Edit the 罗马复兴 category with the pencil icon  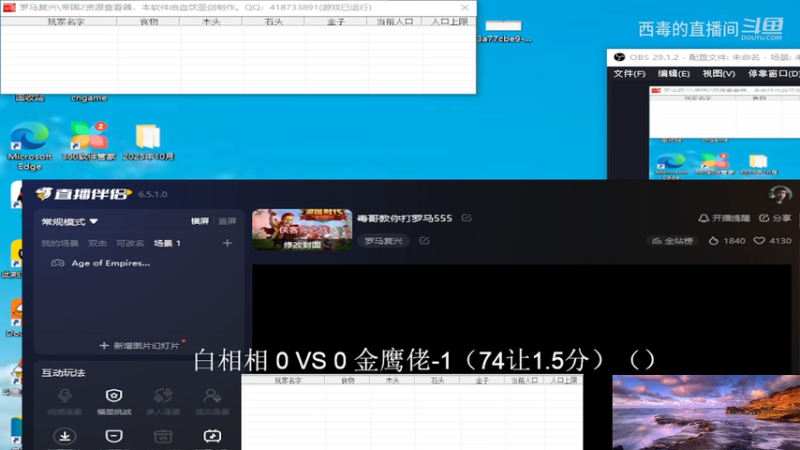pos(424,240)
